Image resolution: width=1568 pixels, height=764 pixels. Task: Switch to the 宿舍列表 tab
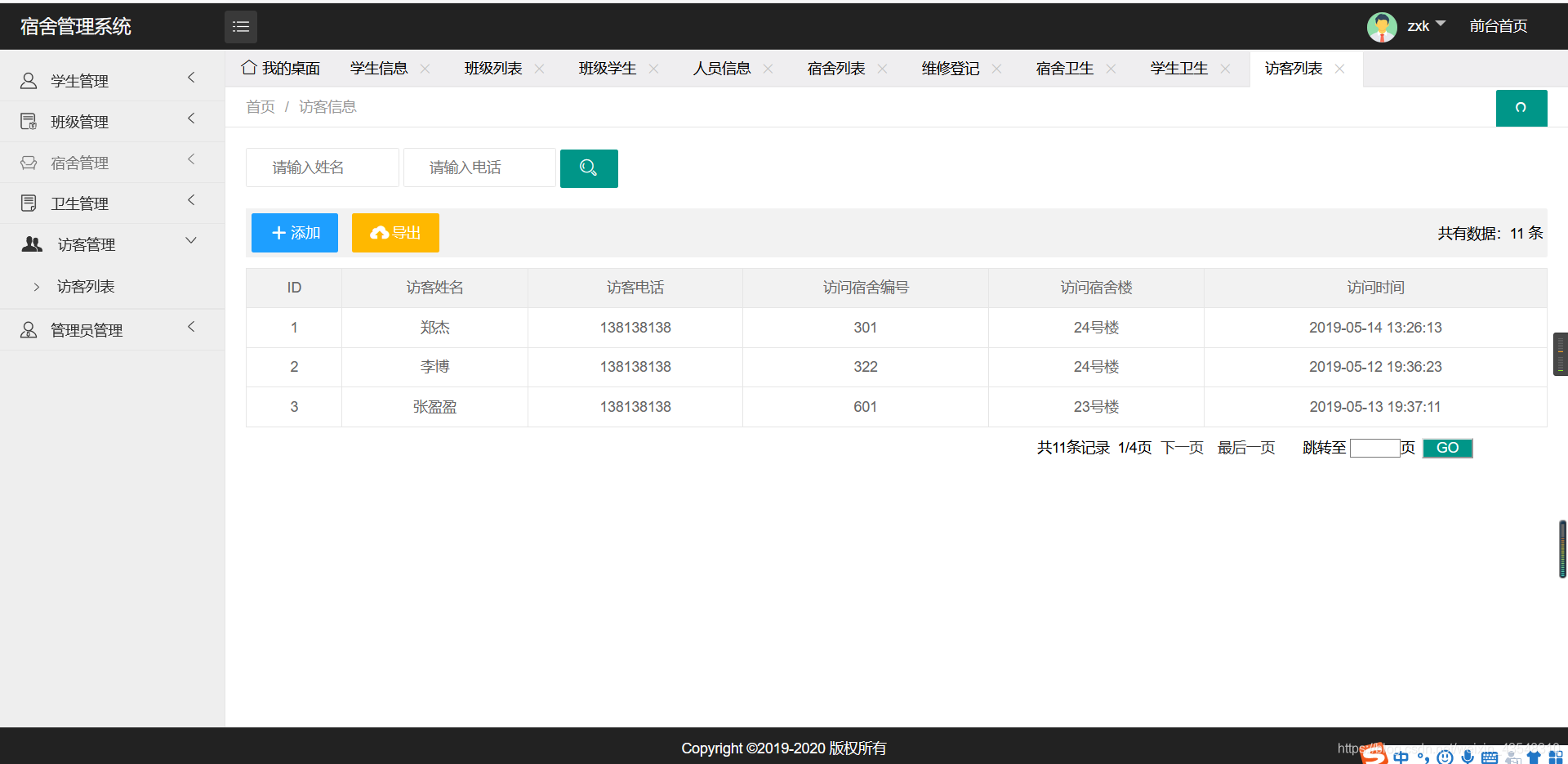836,69
